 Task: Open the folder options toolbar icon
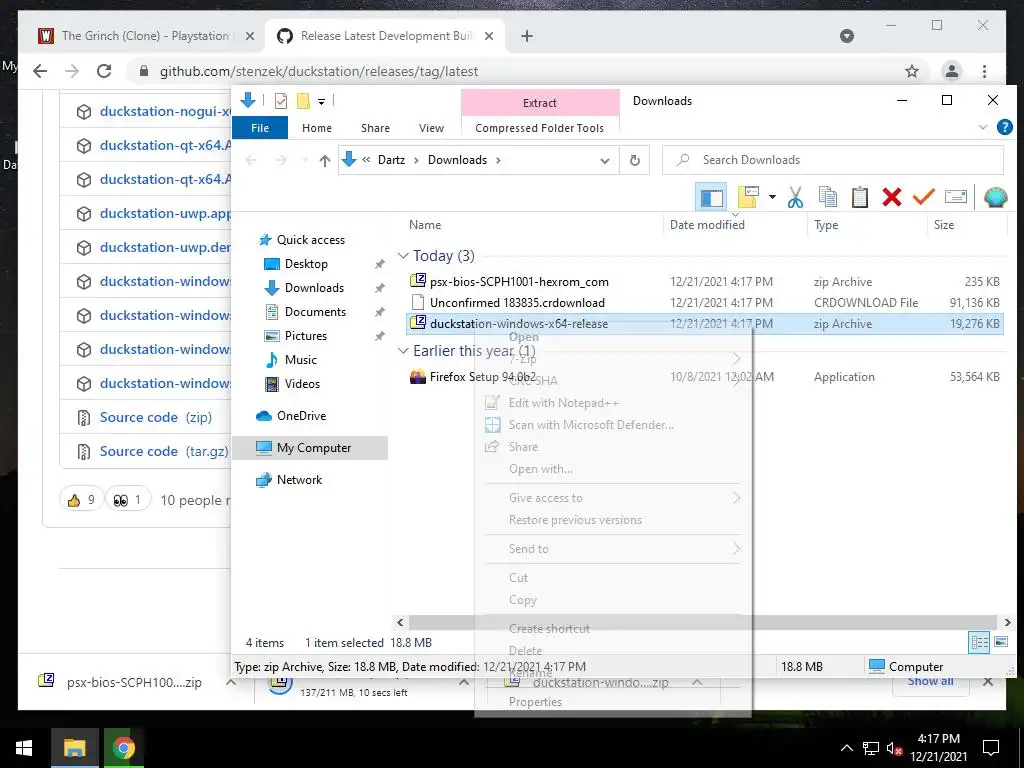748,197
